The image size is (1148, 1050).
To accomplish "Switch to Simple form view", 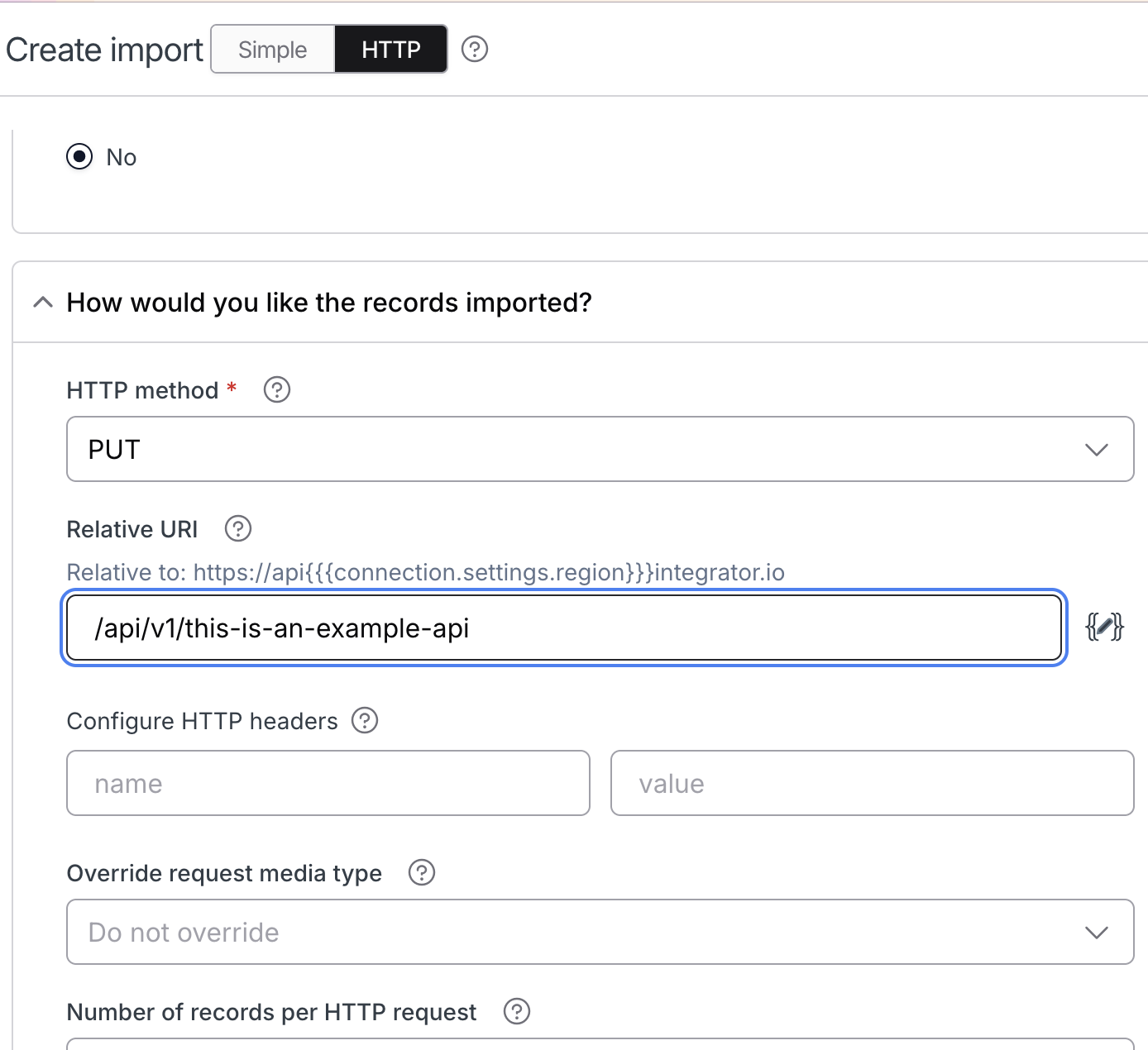I will pos(273,50).
